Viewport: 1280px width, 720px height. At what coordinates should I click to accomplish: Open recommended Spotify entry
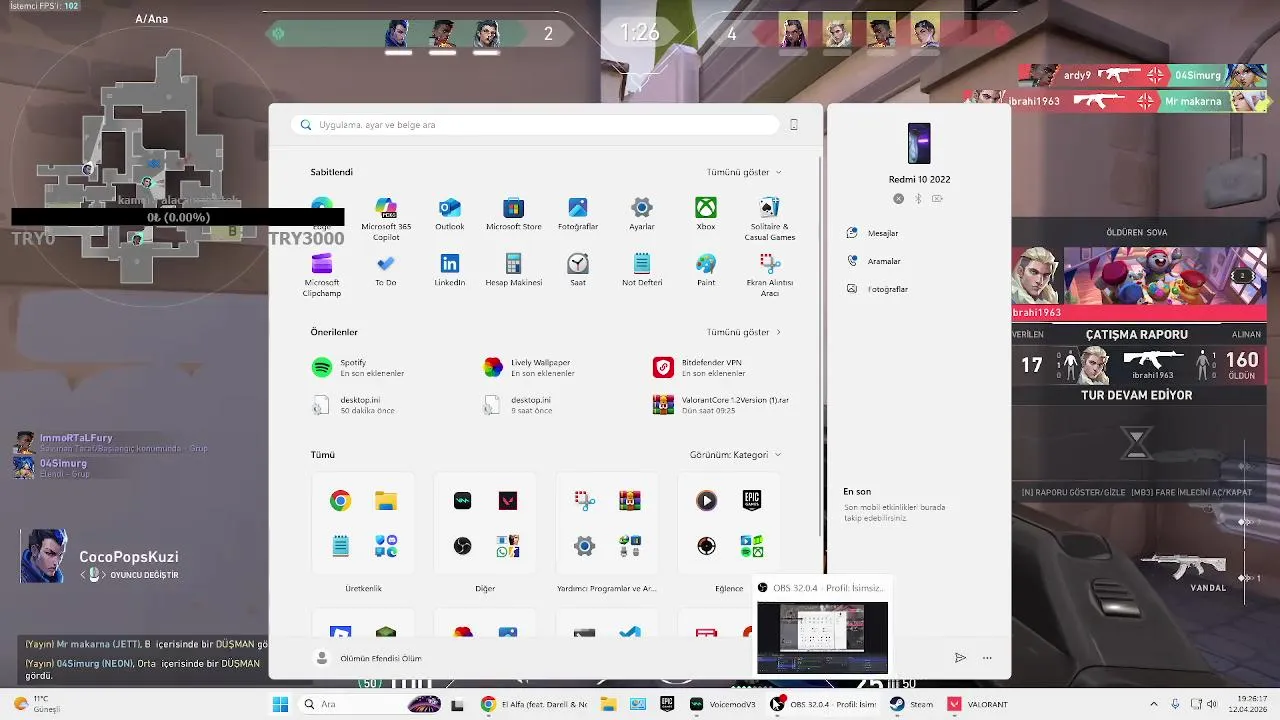360,367
